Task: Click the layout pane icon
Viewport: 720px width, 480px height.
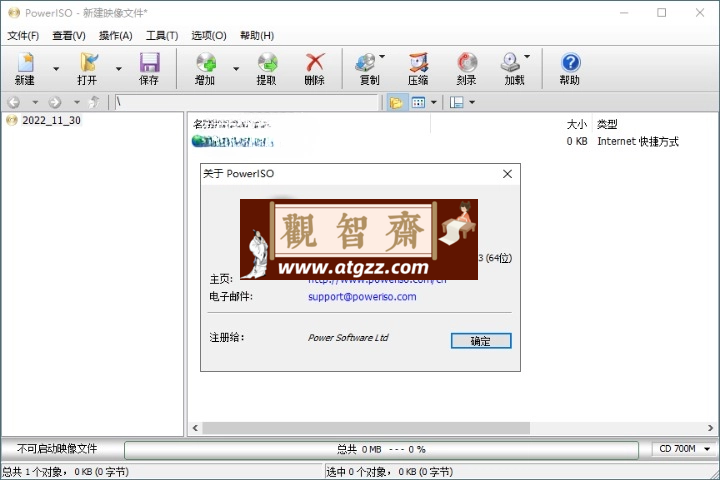Action: (456, 102)
